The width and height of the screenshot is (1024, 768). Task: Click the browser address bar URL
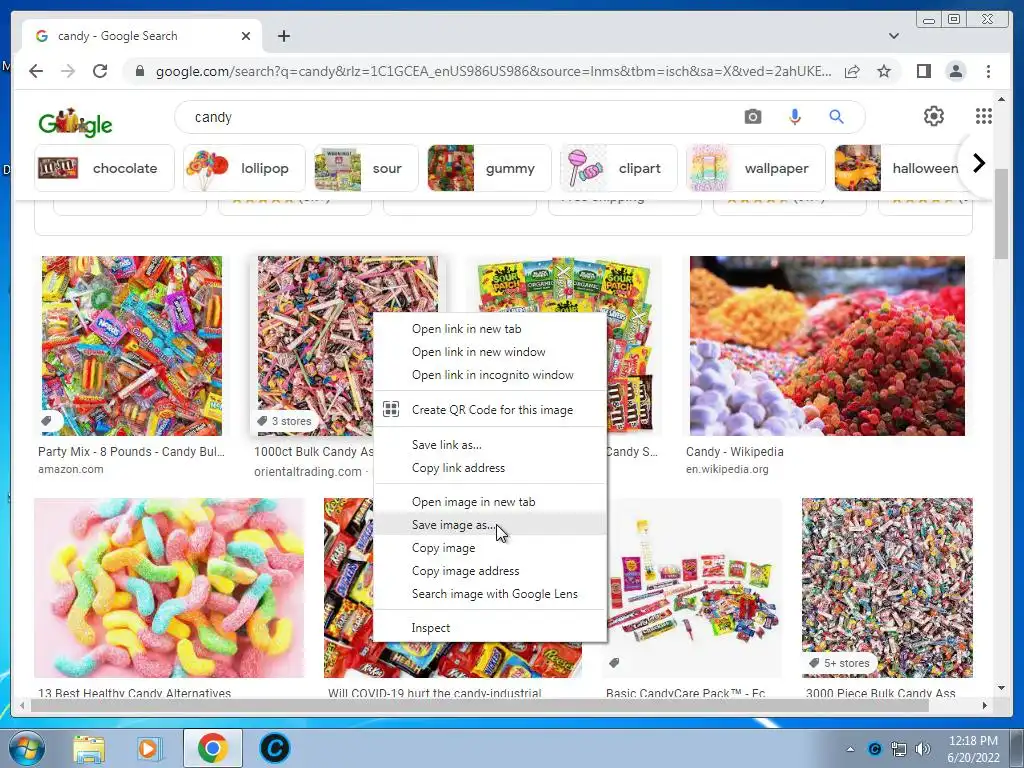493,71
